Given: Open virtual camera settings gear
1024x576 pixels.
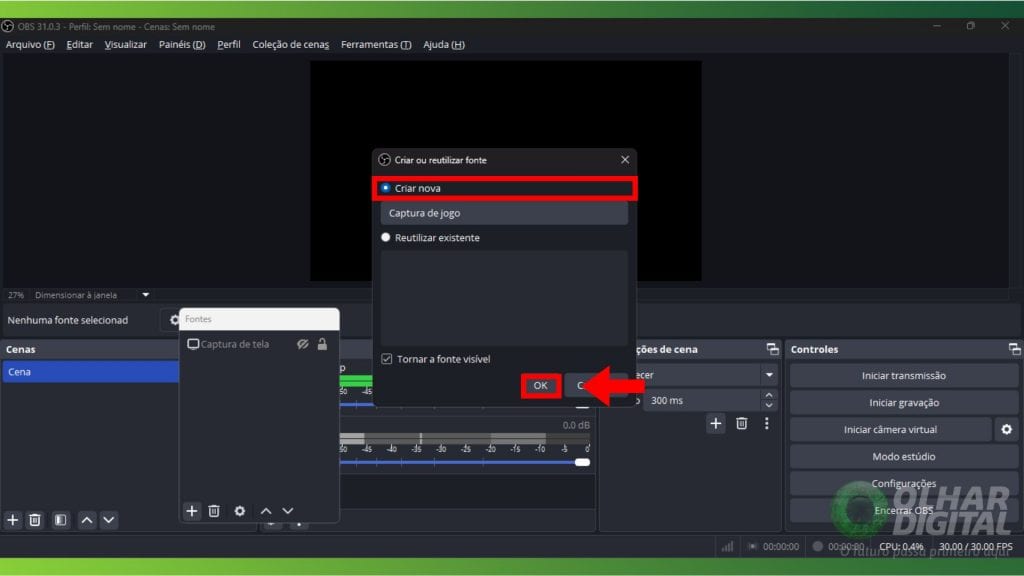Looking at the screenshot, I should pyautogui.click(x=1006, y=429).
